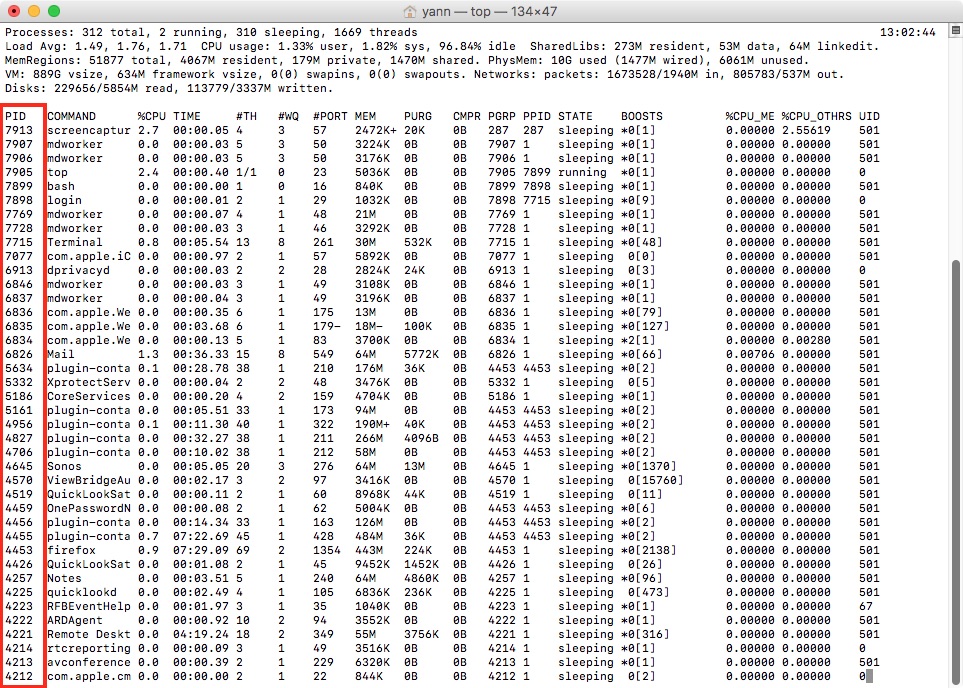Click the terminal cursor block at bottom
This screenshot has width=963, height=688.
pyautogui.click(x=869, y=677)
